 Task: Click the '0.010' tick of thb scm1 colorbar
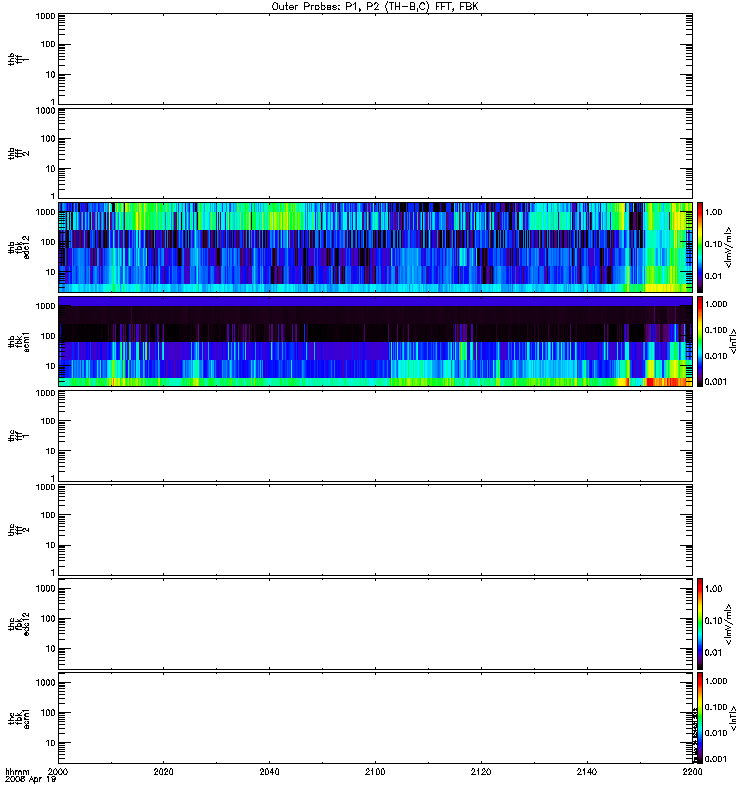716,356
